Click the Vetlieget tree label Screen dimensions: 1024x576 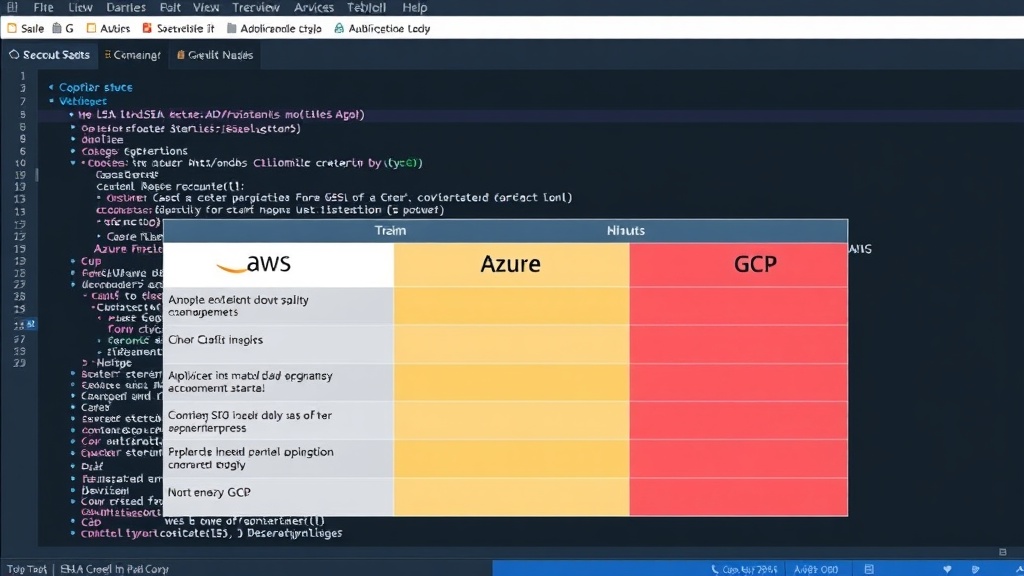tap(82, 101)
